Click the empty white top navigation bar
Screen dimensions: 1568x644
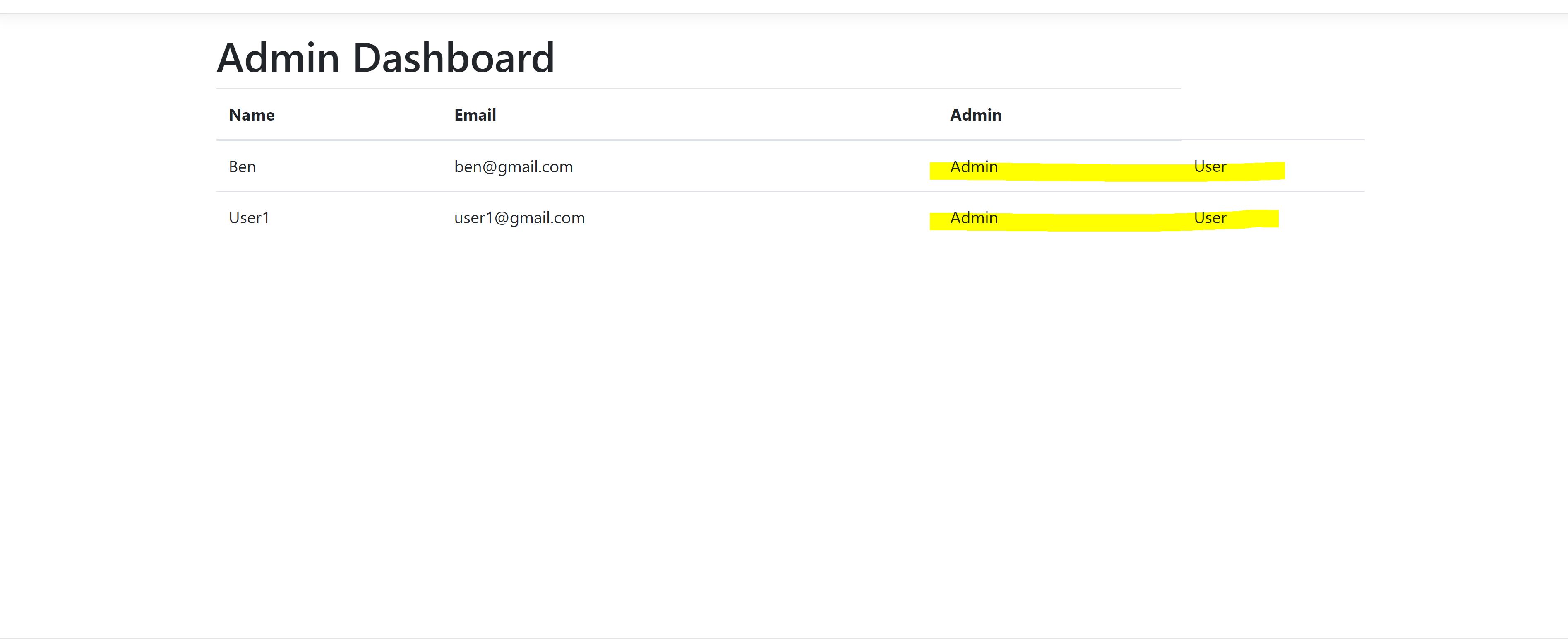(x=784, y=6)
